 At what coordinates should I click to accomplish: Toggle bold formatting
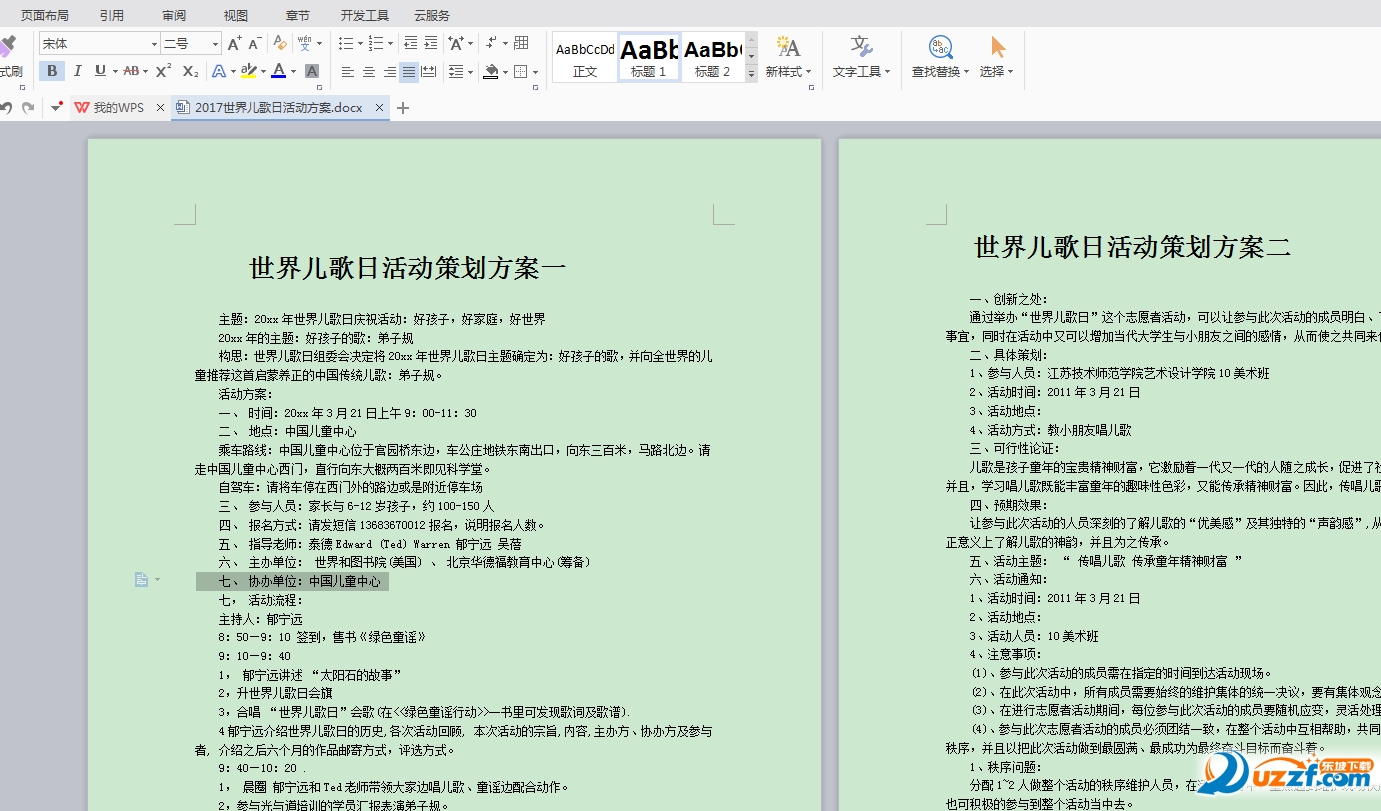(52, 71)
